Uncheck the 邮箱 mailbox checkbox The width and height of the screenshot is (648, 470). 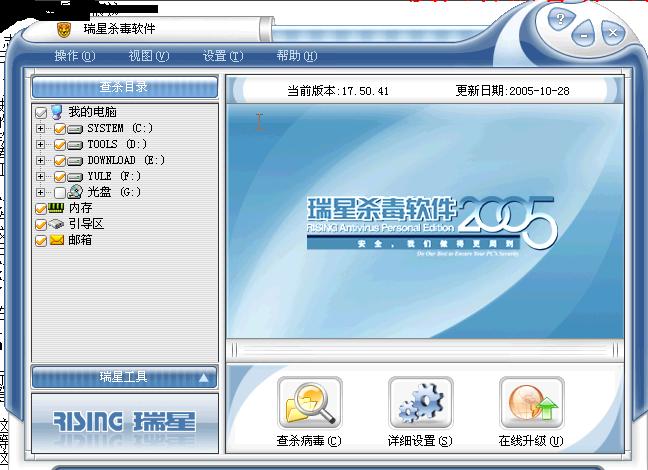pos(41,241)
